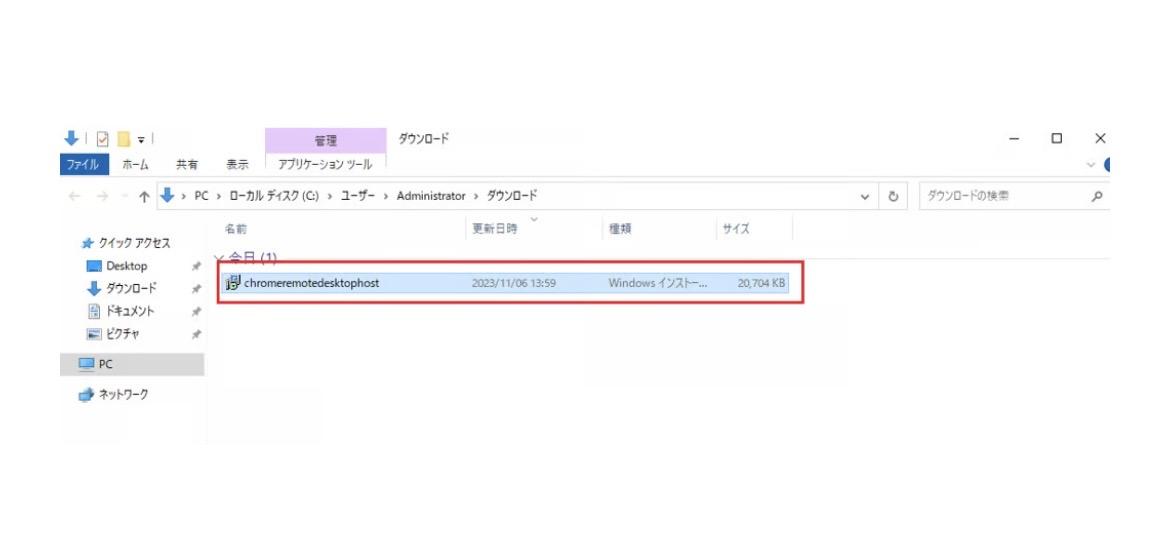Click the New Folder icon in title bar
1169x533 pixels.
[x=124, y=140]
